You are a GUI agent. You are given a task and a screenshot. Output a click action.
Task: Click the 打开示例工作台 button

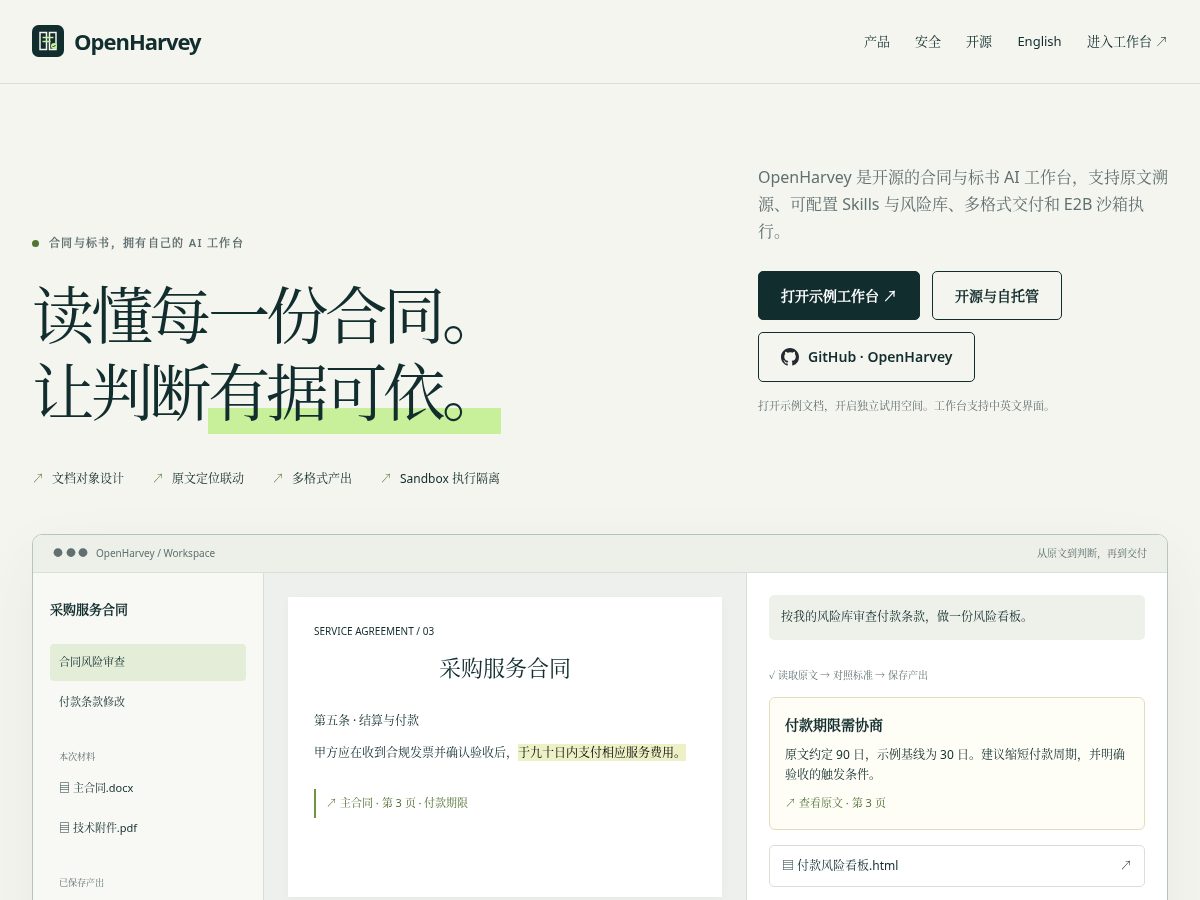pyautogui.click(x=839, y=295)
